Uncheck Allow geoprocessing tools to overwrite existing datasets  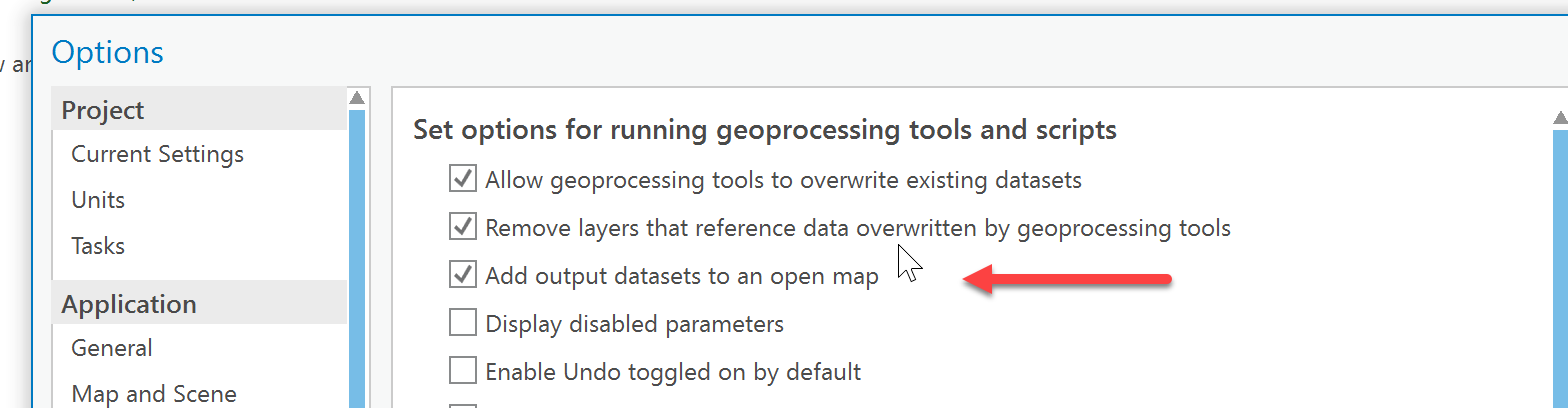click(x=462, y=180)
